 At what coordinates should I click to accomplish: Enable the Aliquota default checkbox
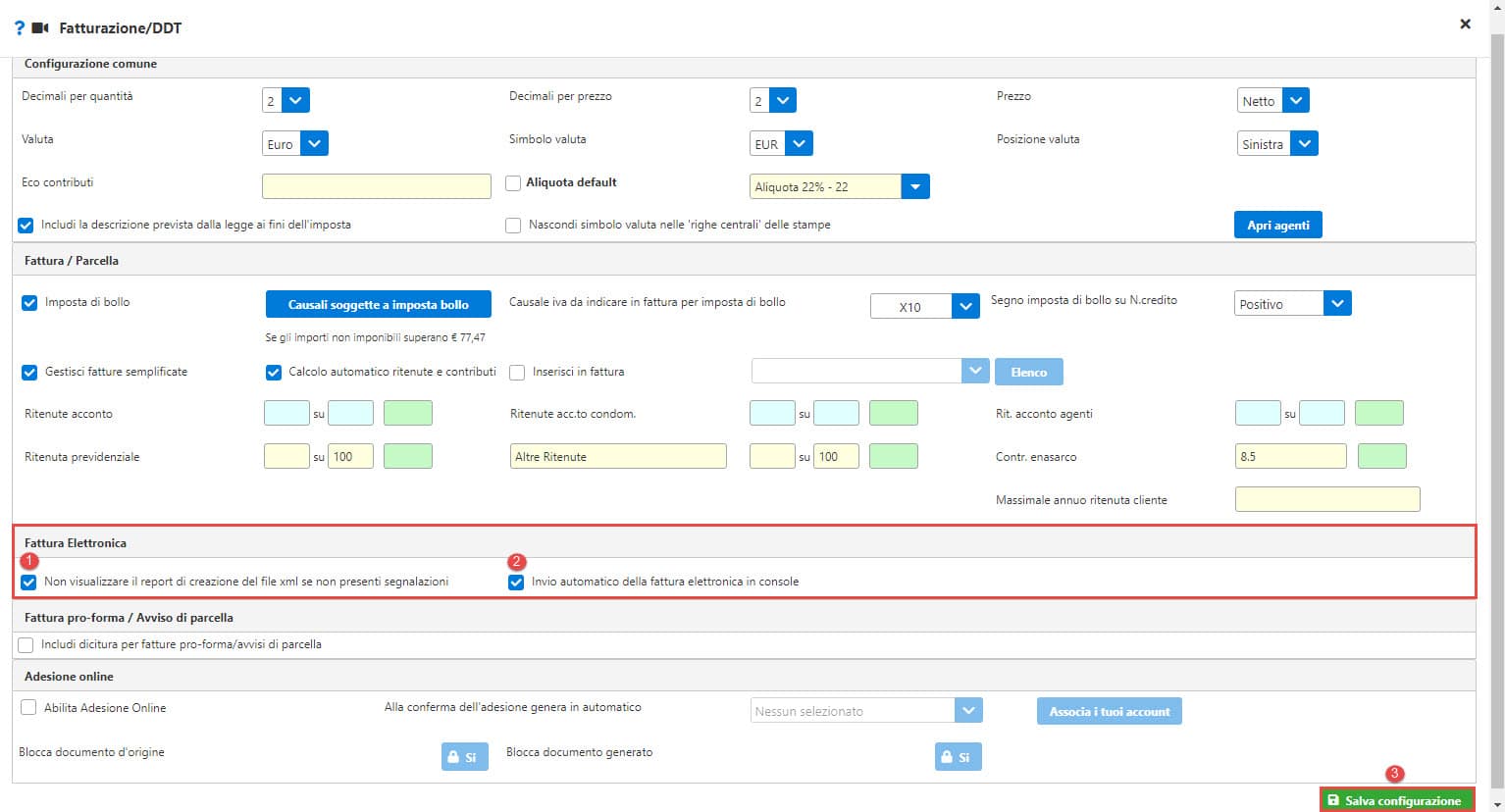pos(513,182)
